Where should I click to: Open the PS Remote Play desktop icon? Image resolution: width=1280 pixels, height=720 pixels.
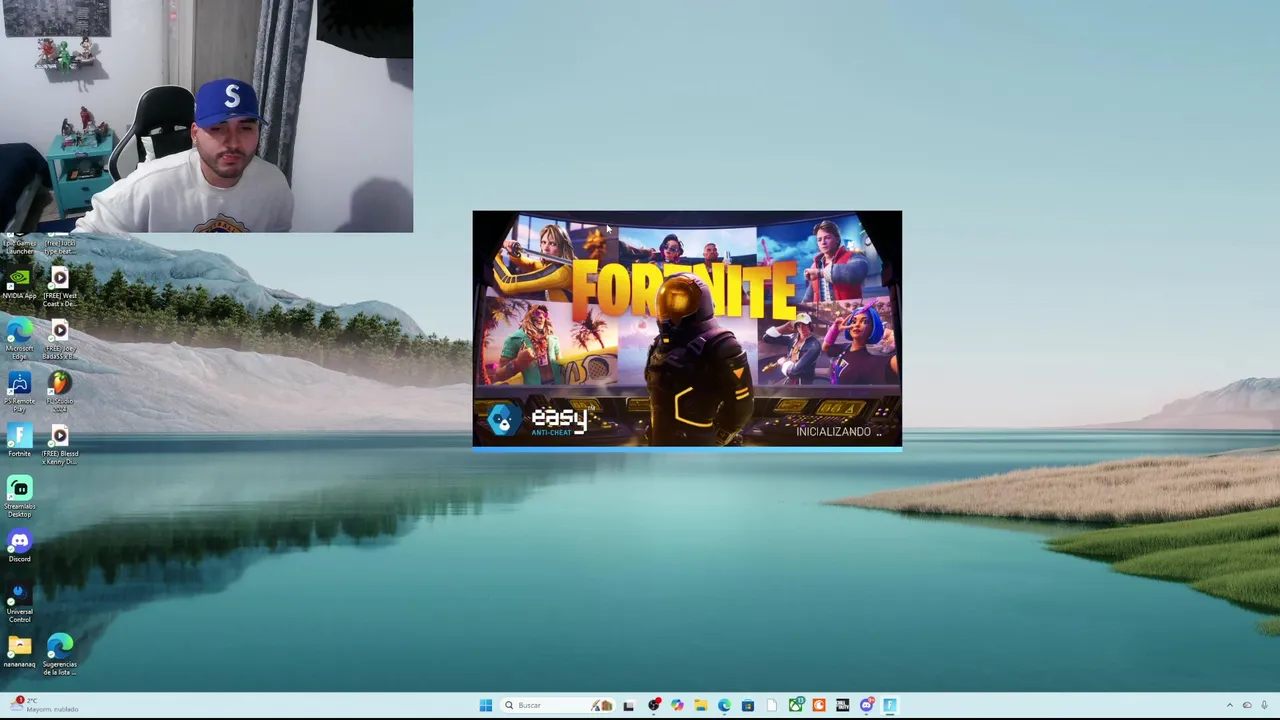(x=19, y=390)
